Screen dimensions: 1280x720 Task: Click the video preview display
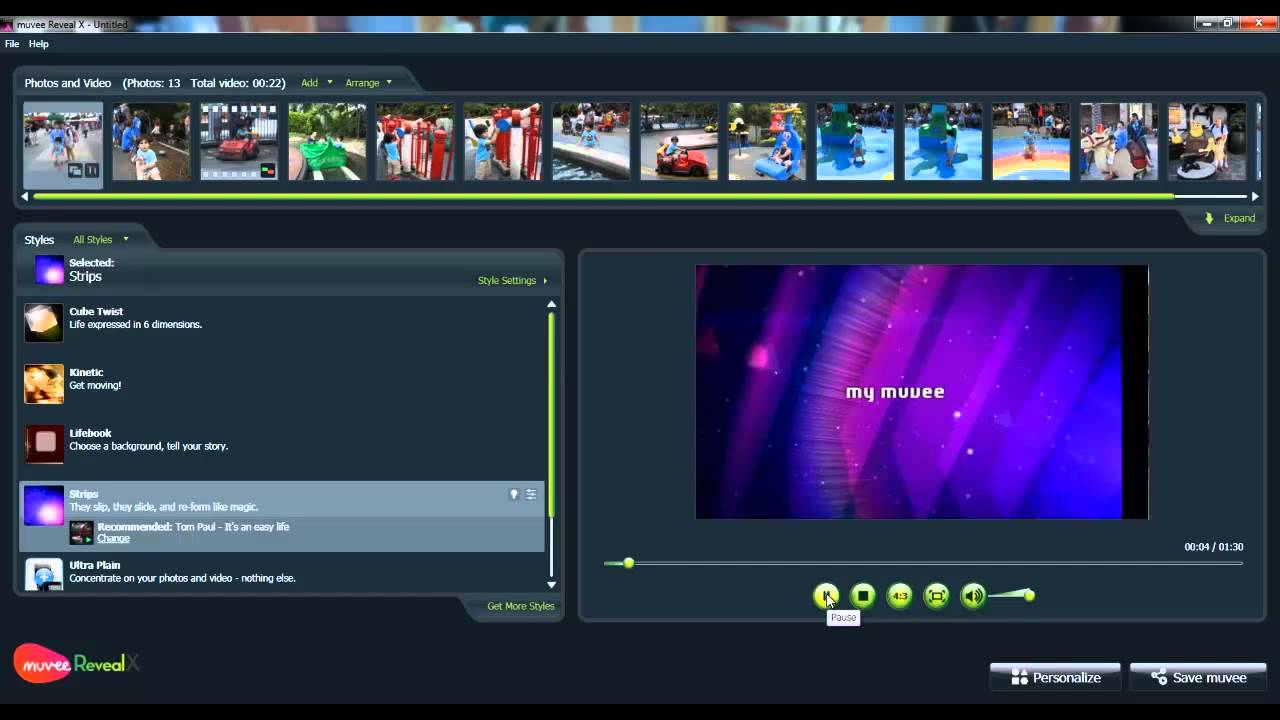[922, 392]
